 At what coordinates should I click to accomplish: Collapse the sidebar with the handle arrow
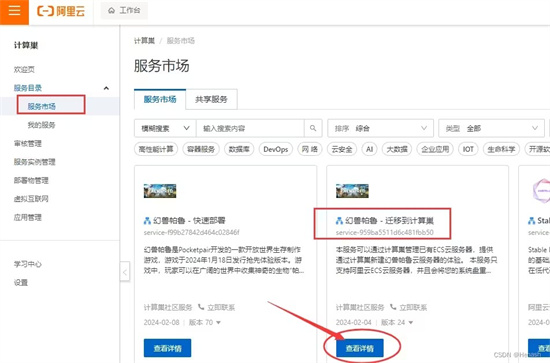[x=125, y=272]
